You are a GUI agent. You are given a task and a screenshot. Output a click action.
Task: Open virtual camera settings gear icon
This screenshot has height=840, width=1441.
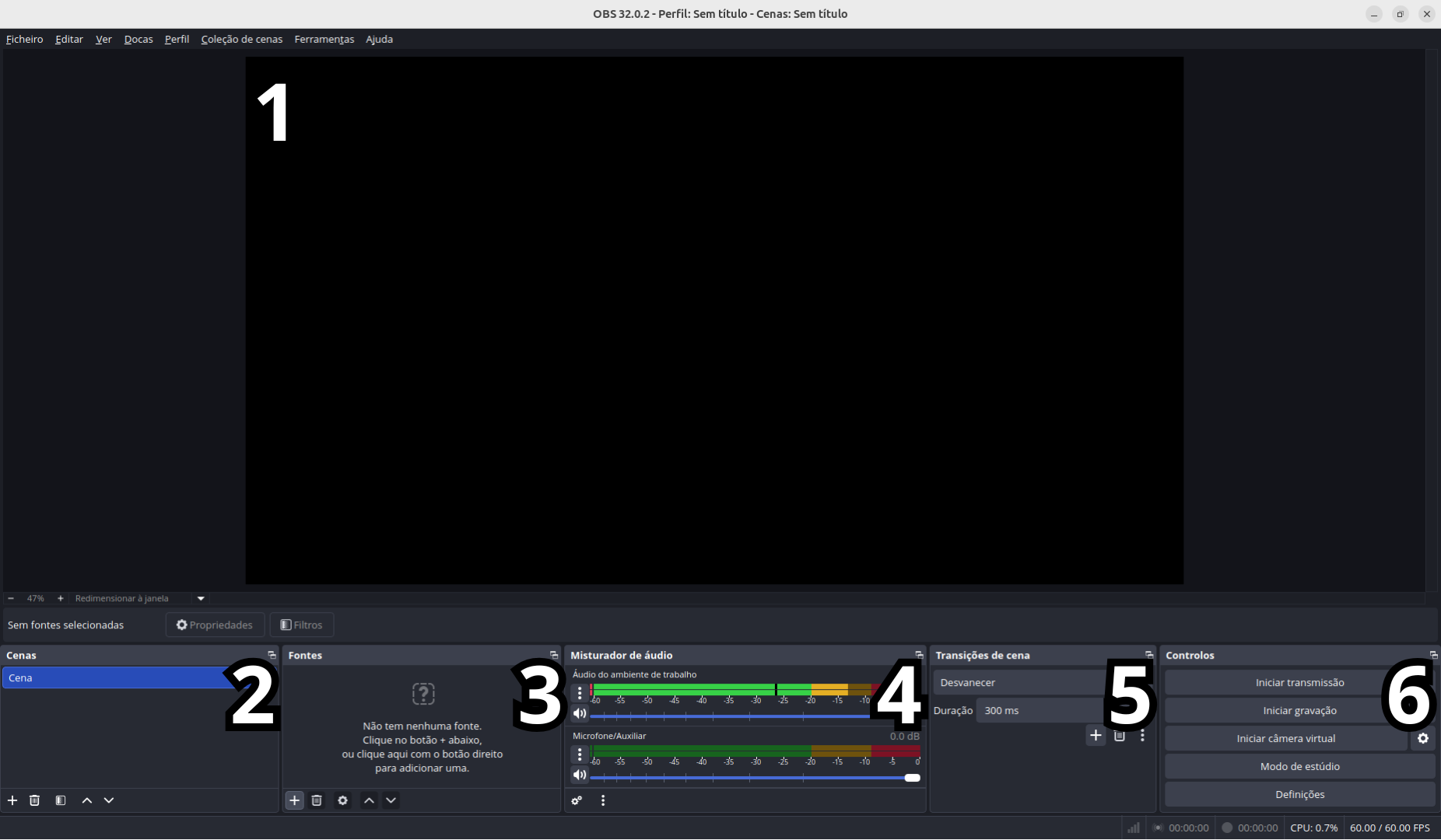click(1423, 739)
